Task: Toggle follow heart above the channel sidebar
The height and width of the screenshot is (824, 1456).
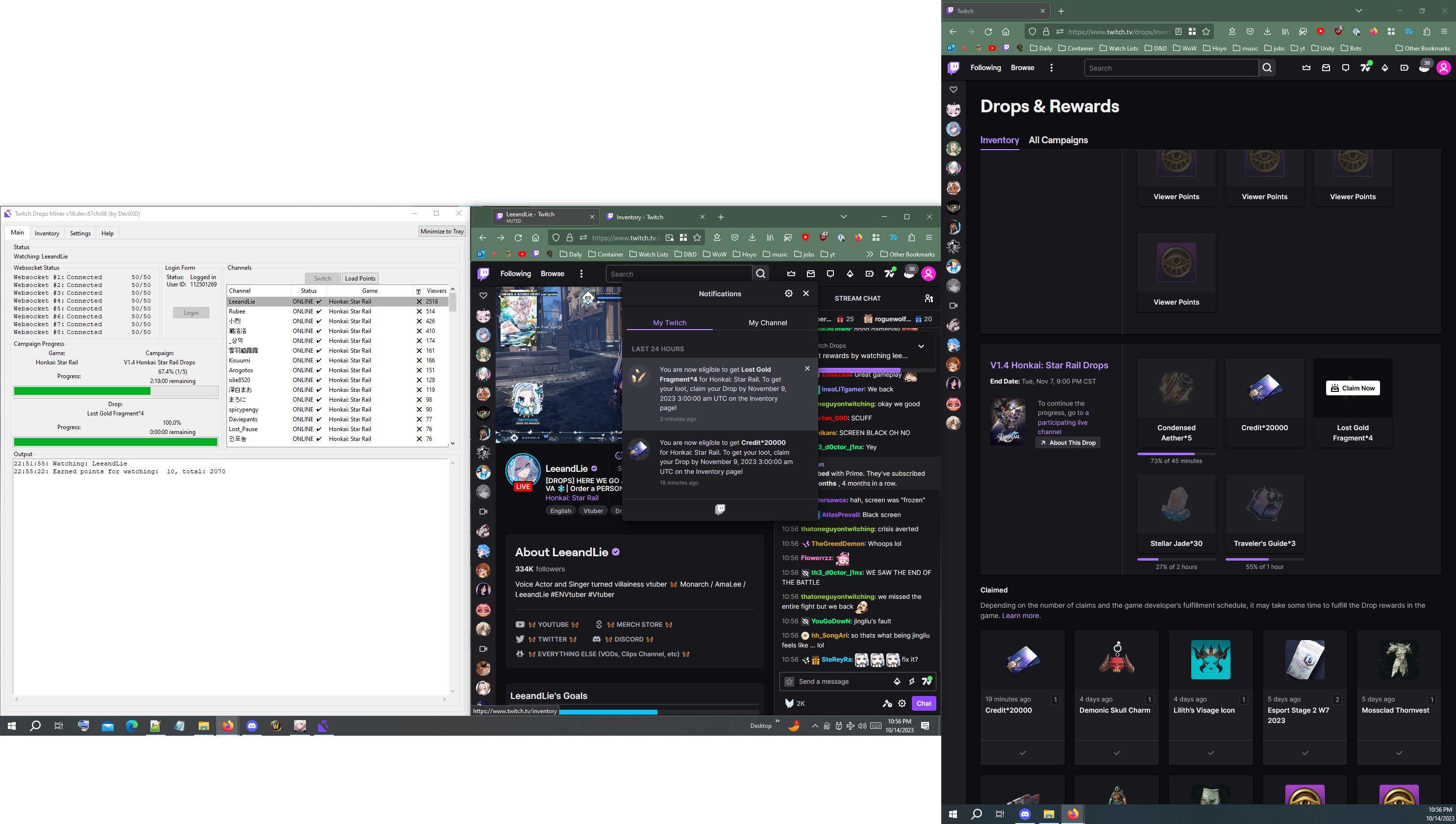Action: (954, 89)
